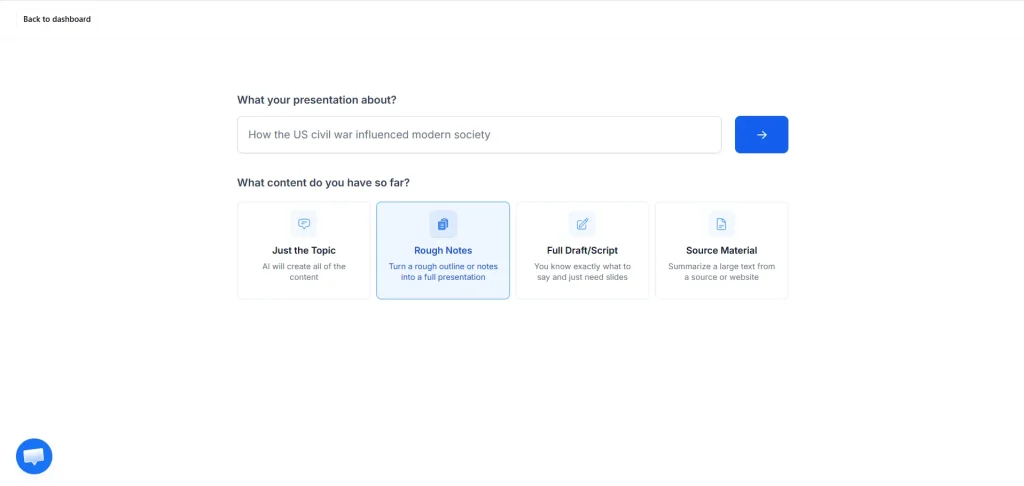Click the document icon above Source Material
The image size is (1024, 486).
point(721,224)
